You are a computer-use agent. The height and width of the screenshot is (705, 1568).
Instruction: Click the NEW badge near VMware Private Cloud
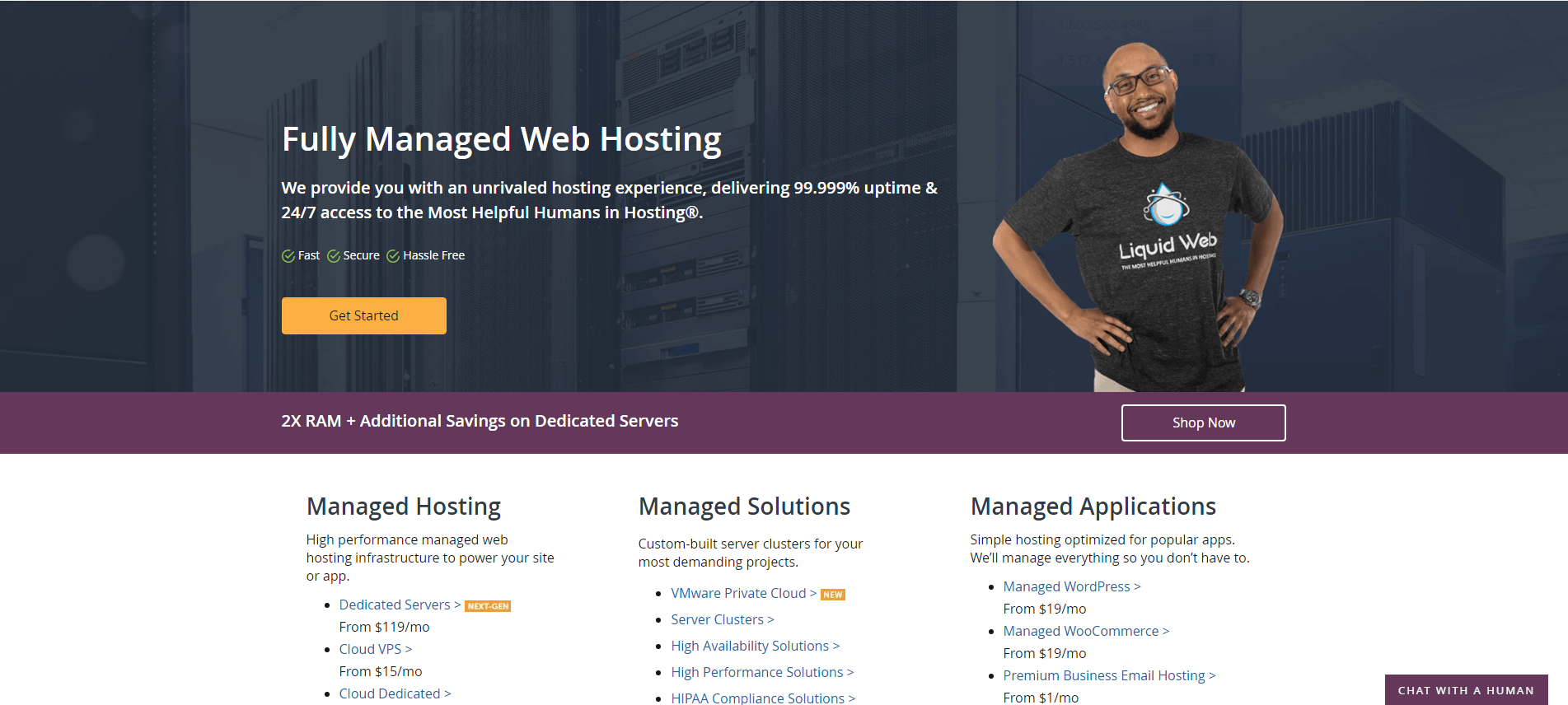833,595
